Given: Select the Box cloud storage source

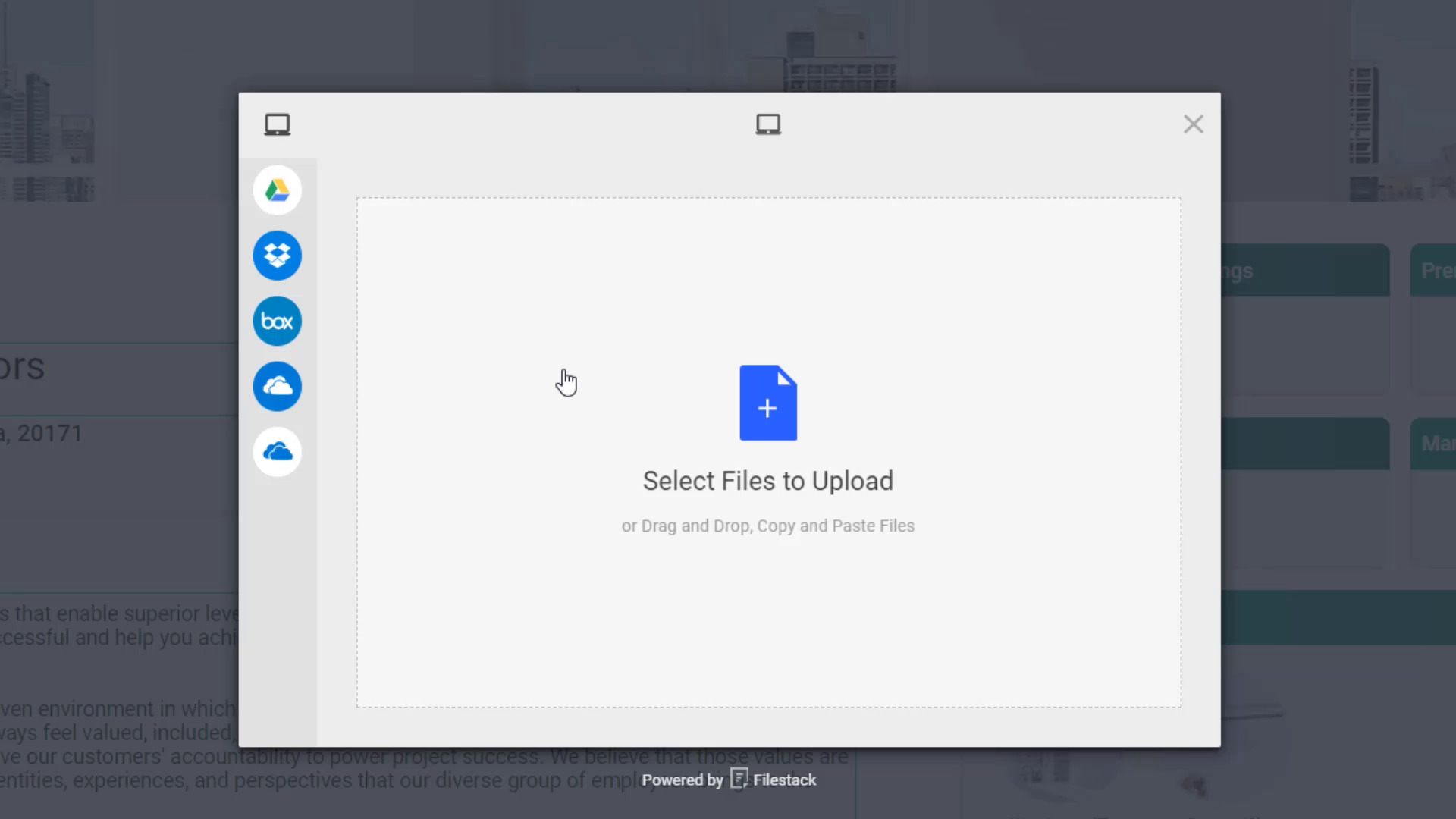Looking at the screenshot, I should tap(277, 321).
